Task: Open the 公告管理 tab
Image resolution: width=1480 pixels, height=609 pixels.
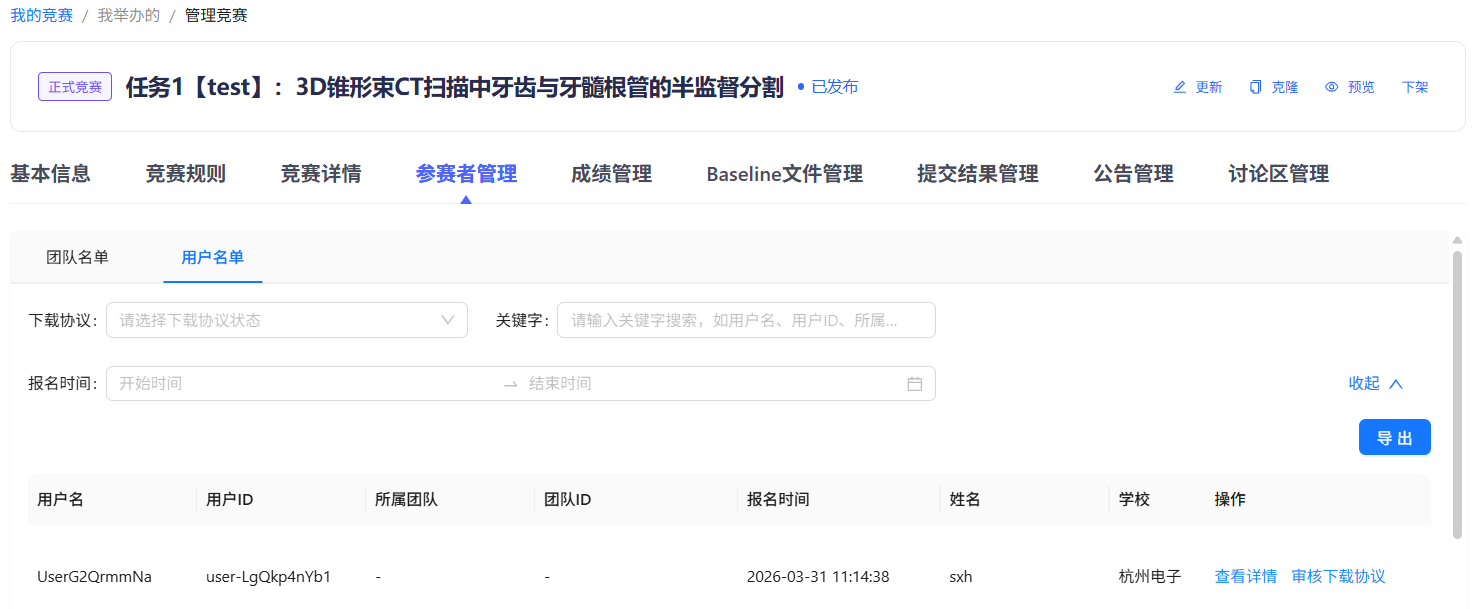Action: (x=1133, y=174)
